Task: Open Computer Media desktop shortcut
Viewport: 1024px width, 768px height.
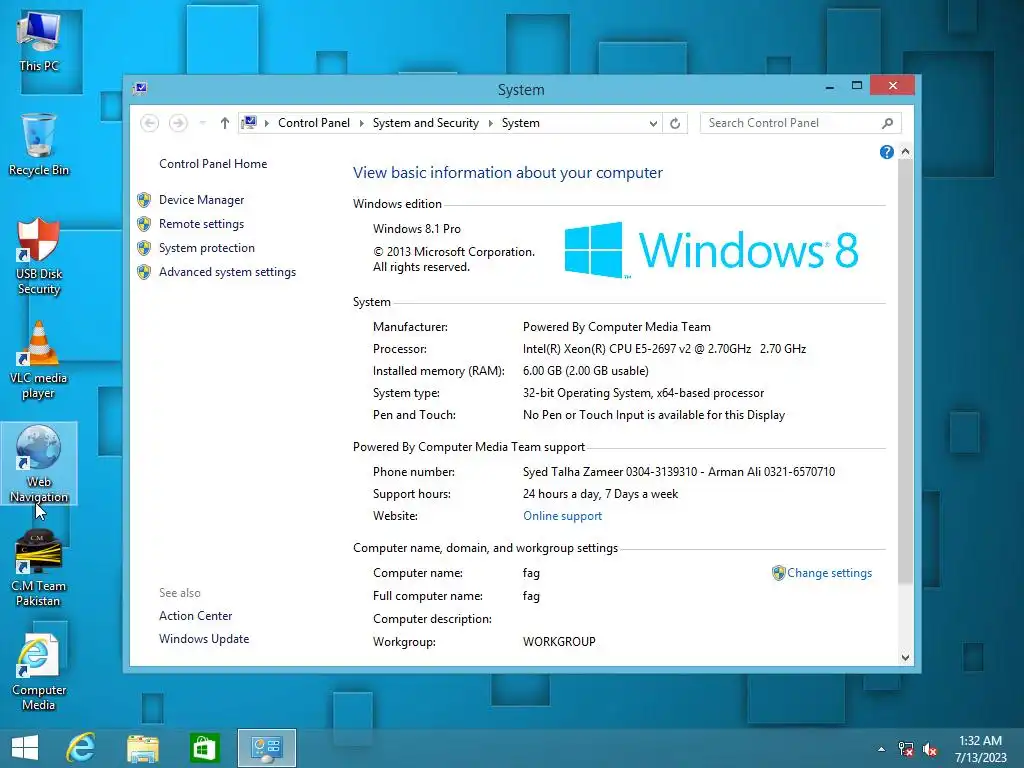Action: click(x=39, y=672)
